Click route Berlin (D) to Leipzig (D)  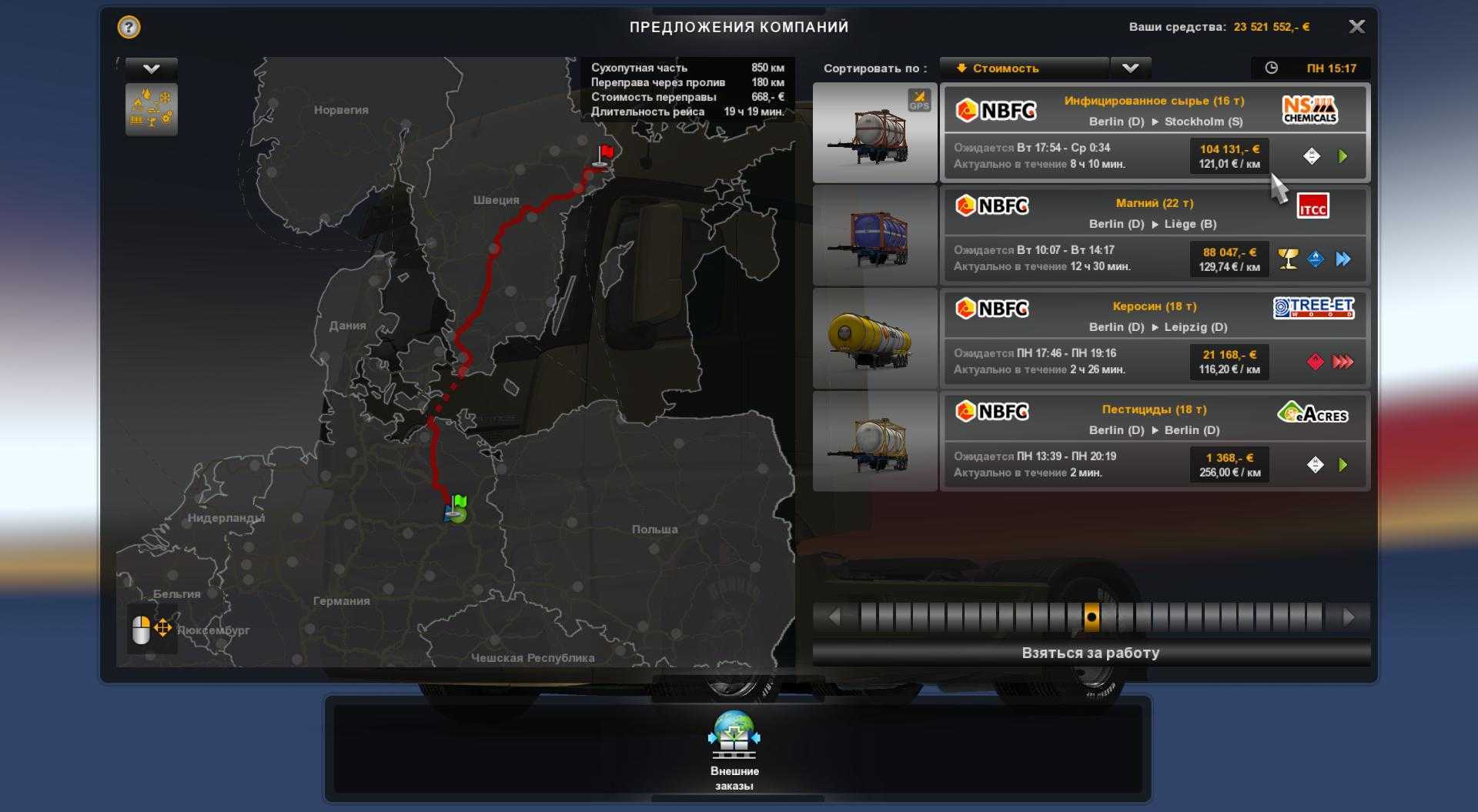[1158, 327]
